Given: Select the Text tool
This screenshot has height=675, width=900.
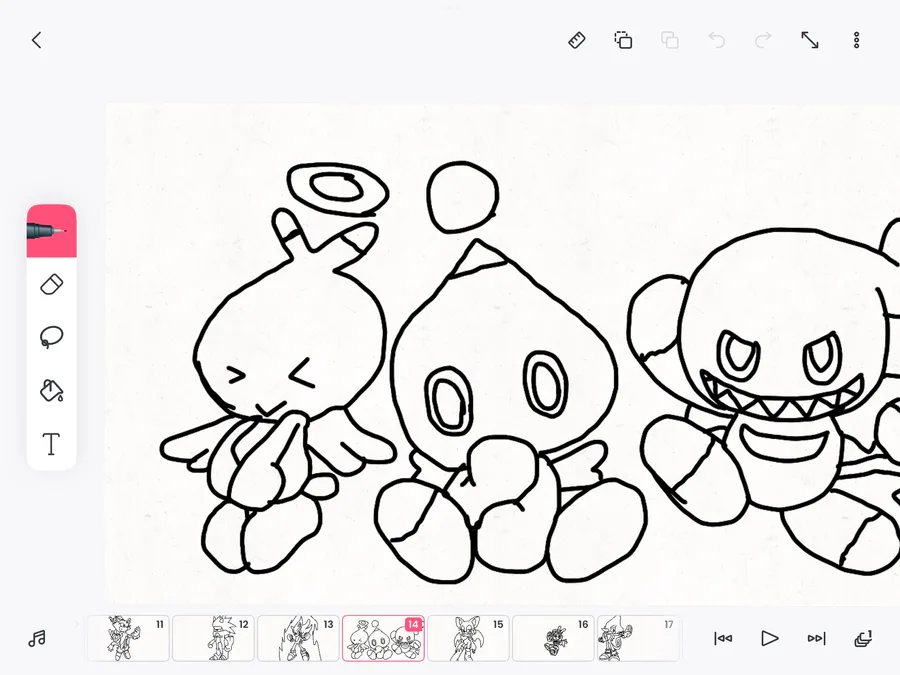Looking at the screenshot, I should 52,444.
